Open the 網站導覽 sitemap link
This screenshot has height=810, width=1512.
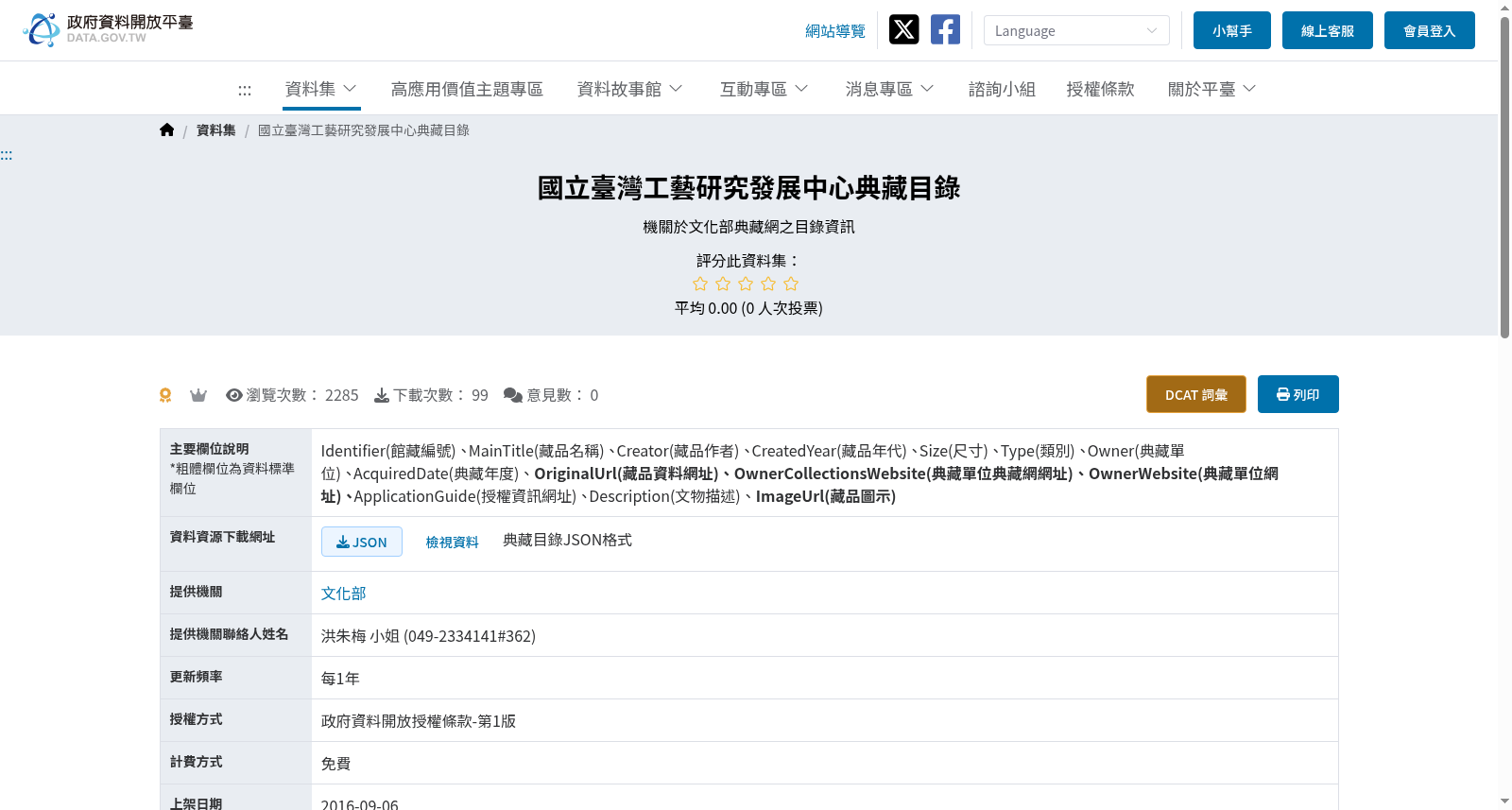(835, 31)
